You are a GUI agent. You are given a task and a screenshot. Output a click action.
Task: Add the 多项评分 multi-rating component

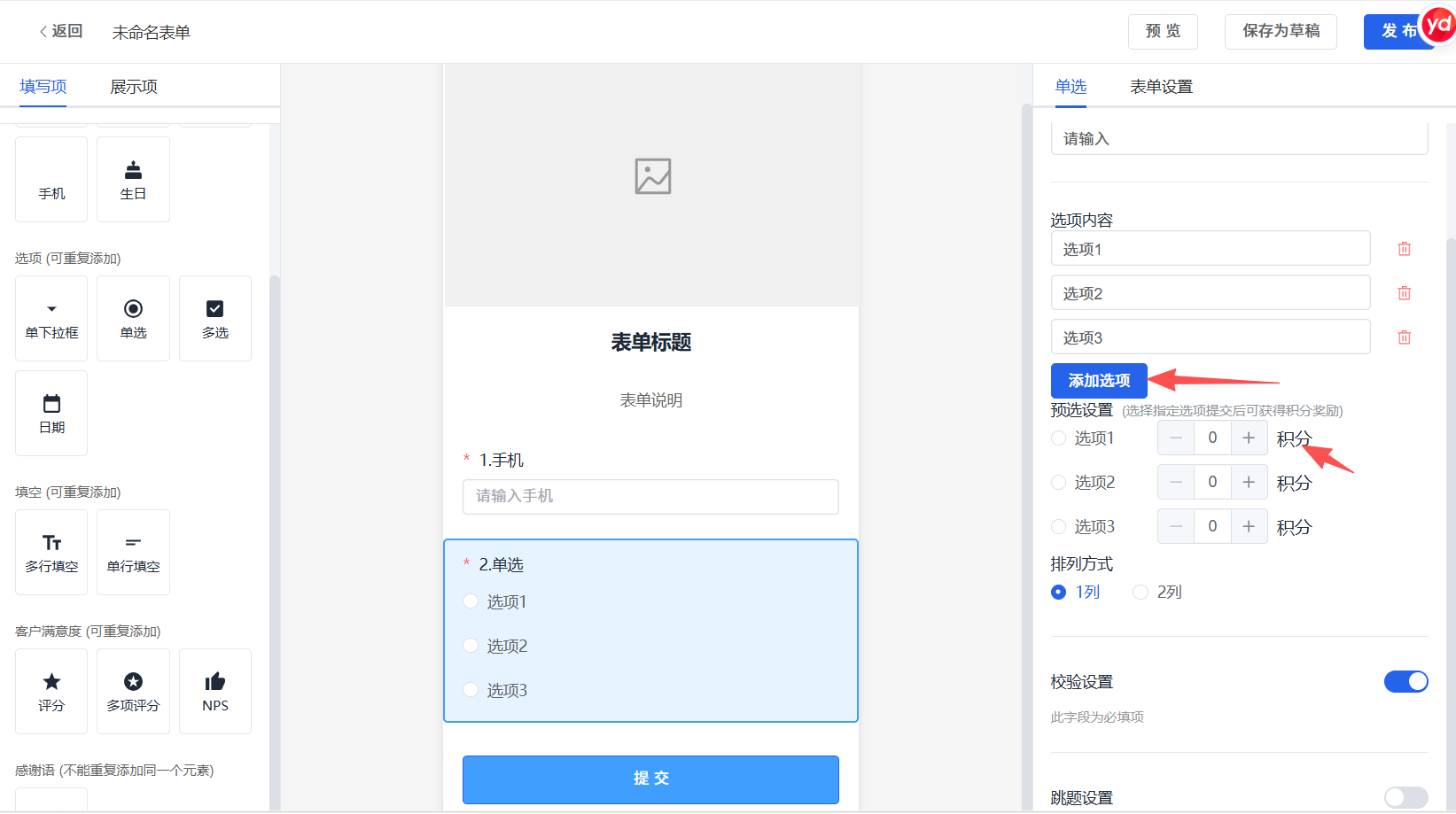click(x=133, y=691)
